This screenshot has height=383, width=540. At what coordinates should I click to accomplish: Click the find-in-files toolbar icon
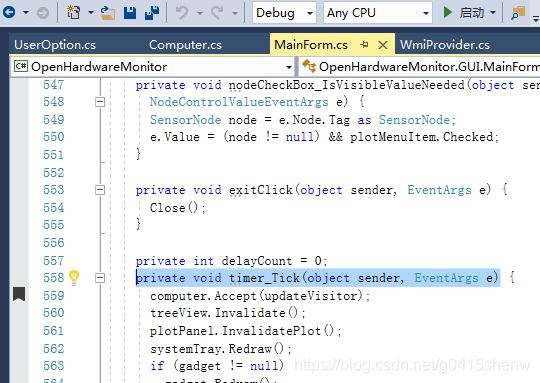(518, 13)
